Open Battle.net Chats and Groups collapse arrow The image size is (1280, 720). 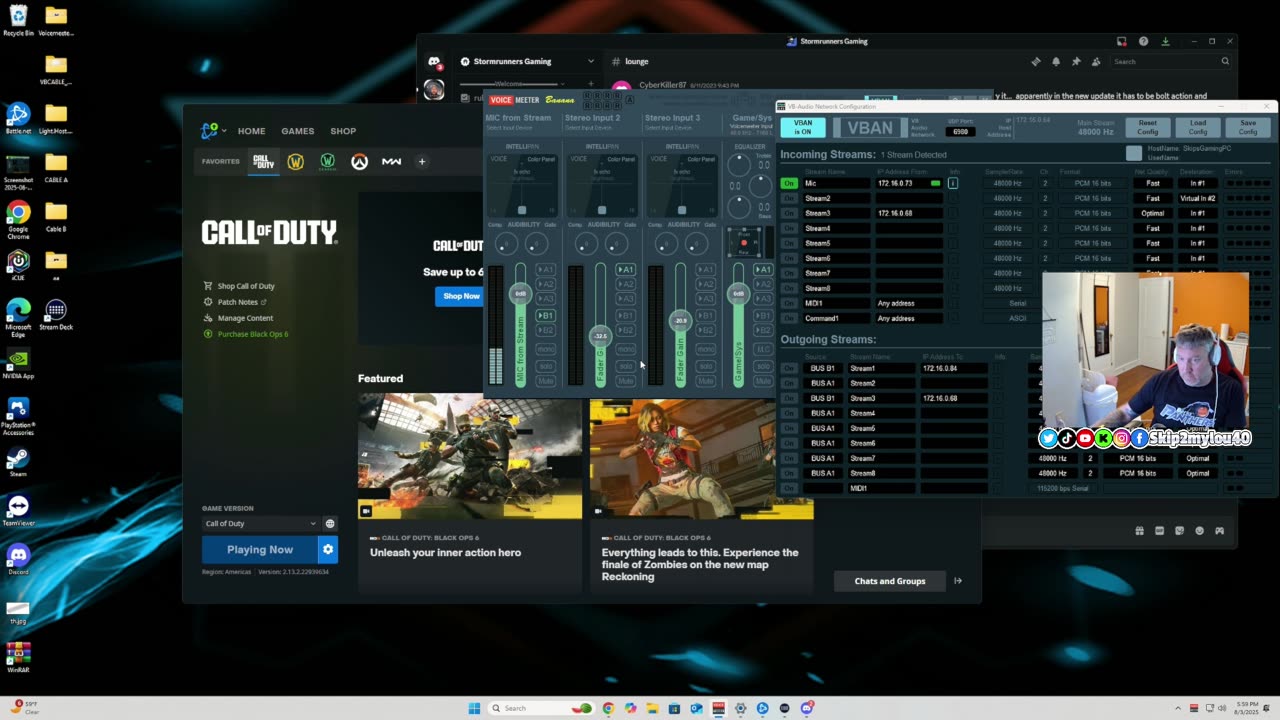958,581
